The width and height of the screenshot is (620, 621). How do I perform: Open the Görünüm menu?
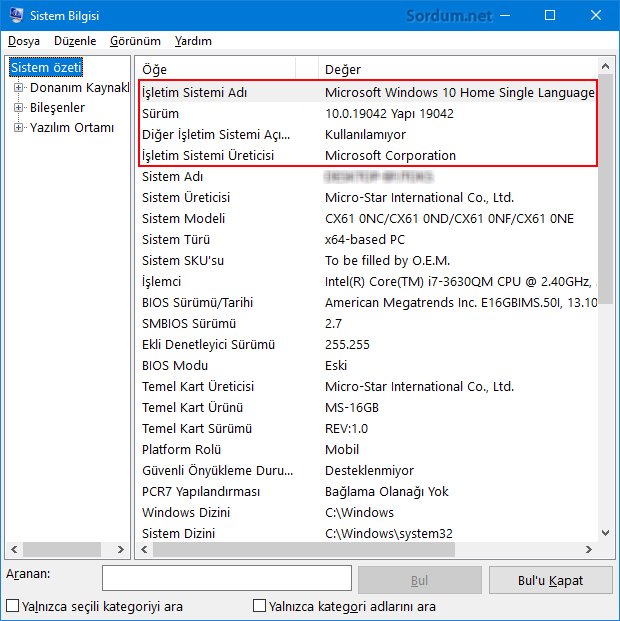(135, 41)
